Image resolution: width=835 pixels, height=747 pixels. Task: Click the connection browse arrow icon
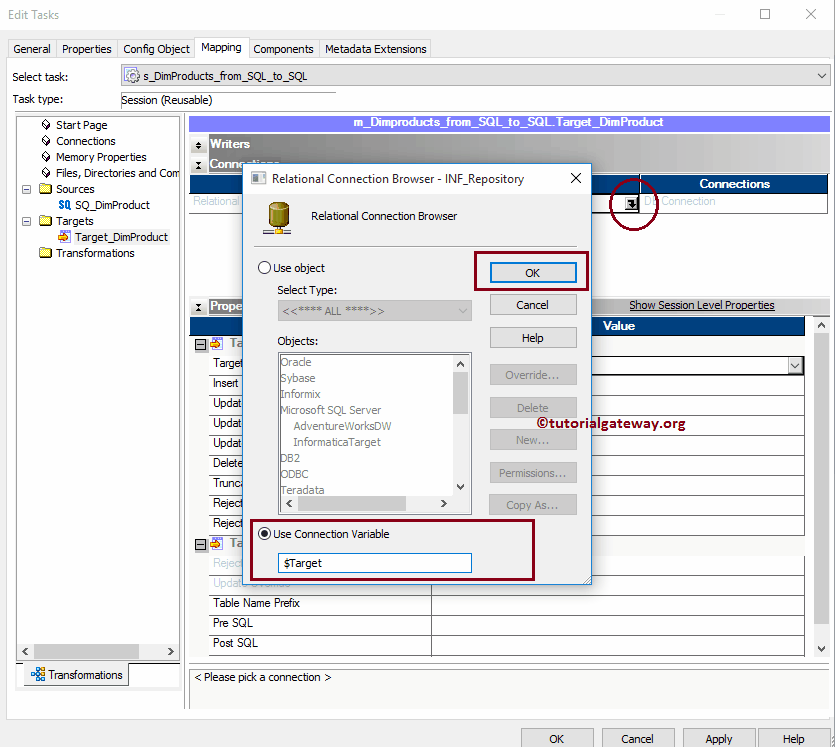[x=632, y=202]
